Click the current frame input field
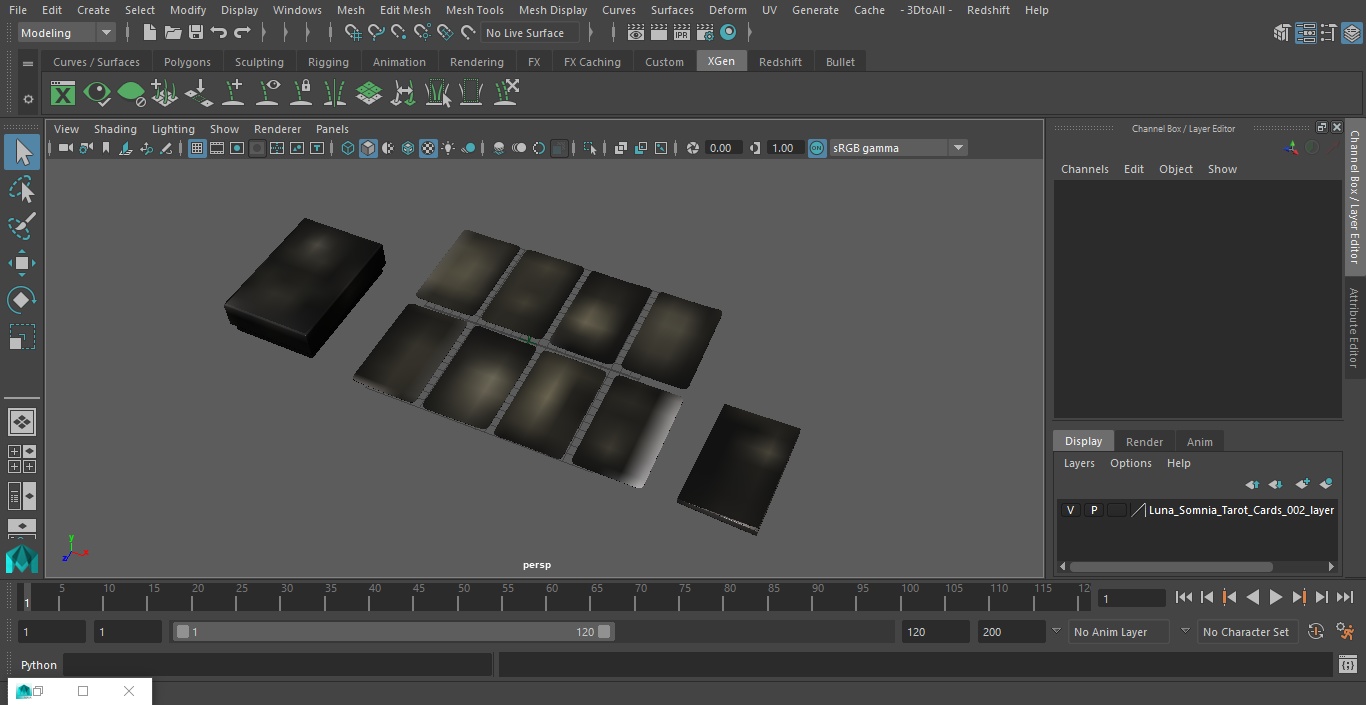 (1132, 598)
